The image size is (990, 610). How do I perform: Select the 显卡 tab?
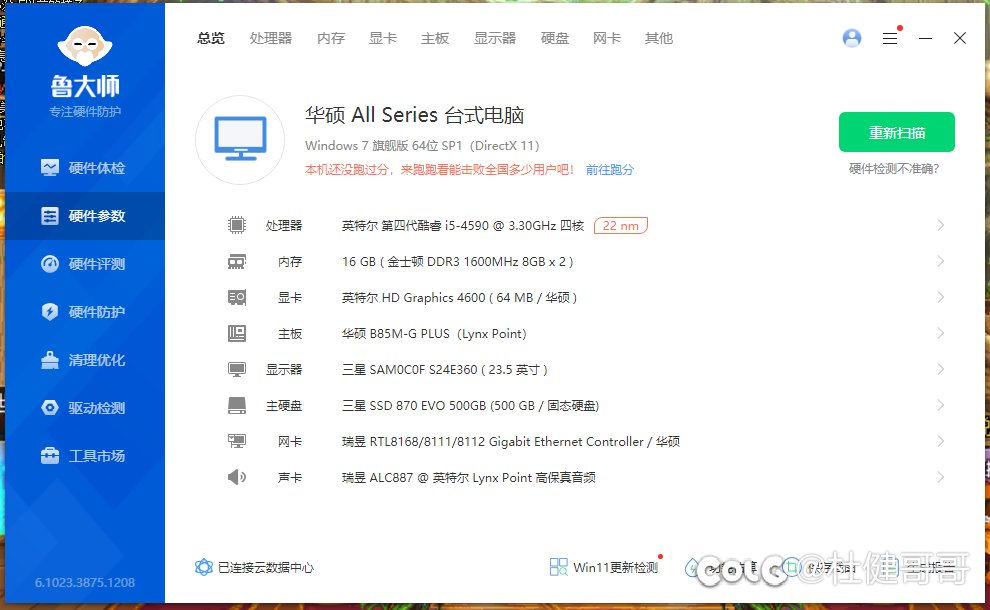[x=383, y=39]
